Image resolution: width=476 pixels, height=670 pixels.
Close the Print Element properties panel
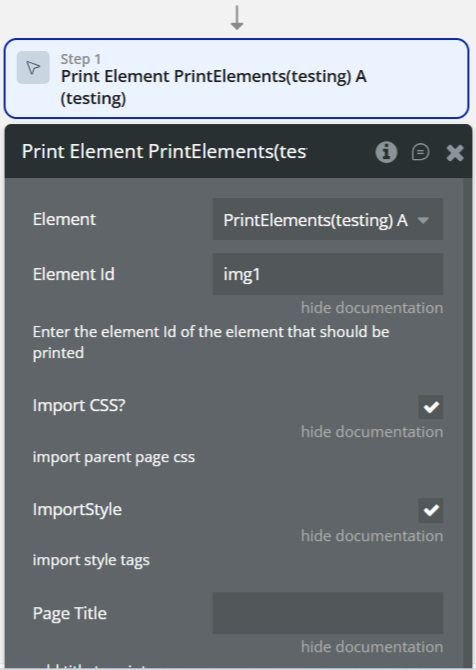coord(455,153)
